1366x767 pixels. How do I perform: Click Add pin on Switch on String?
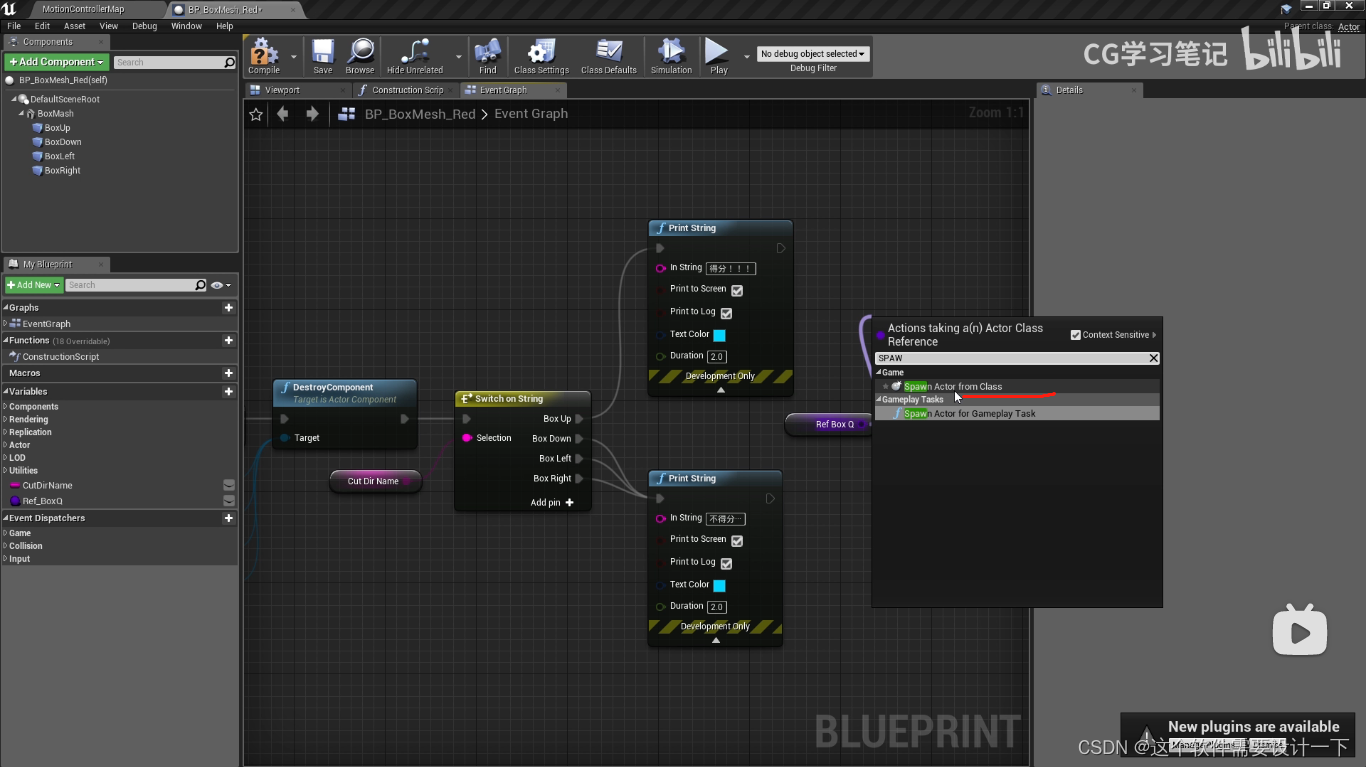click(552, 502)
